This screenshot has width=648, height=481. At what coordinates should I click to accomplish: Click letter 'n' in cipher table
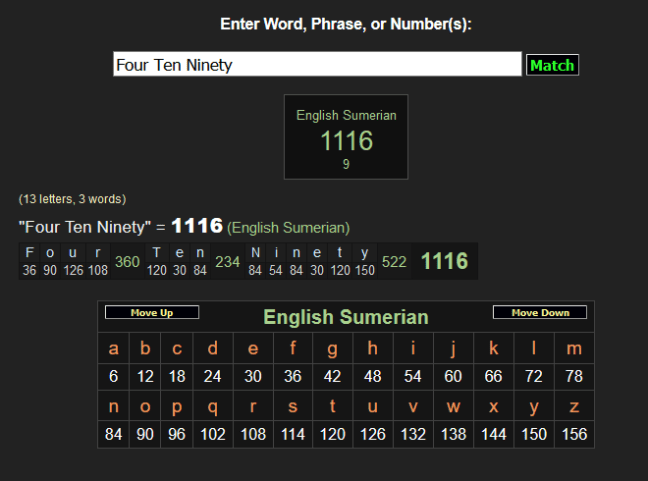coord(114,407)
